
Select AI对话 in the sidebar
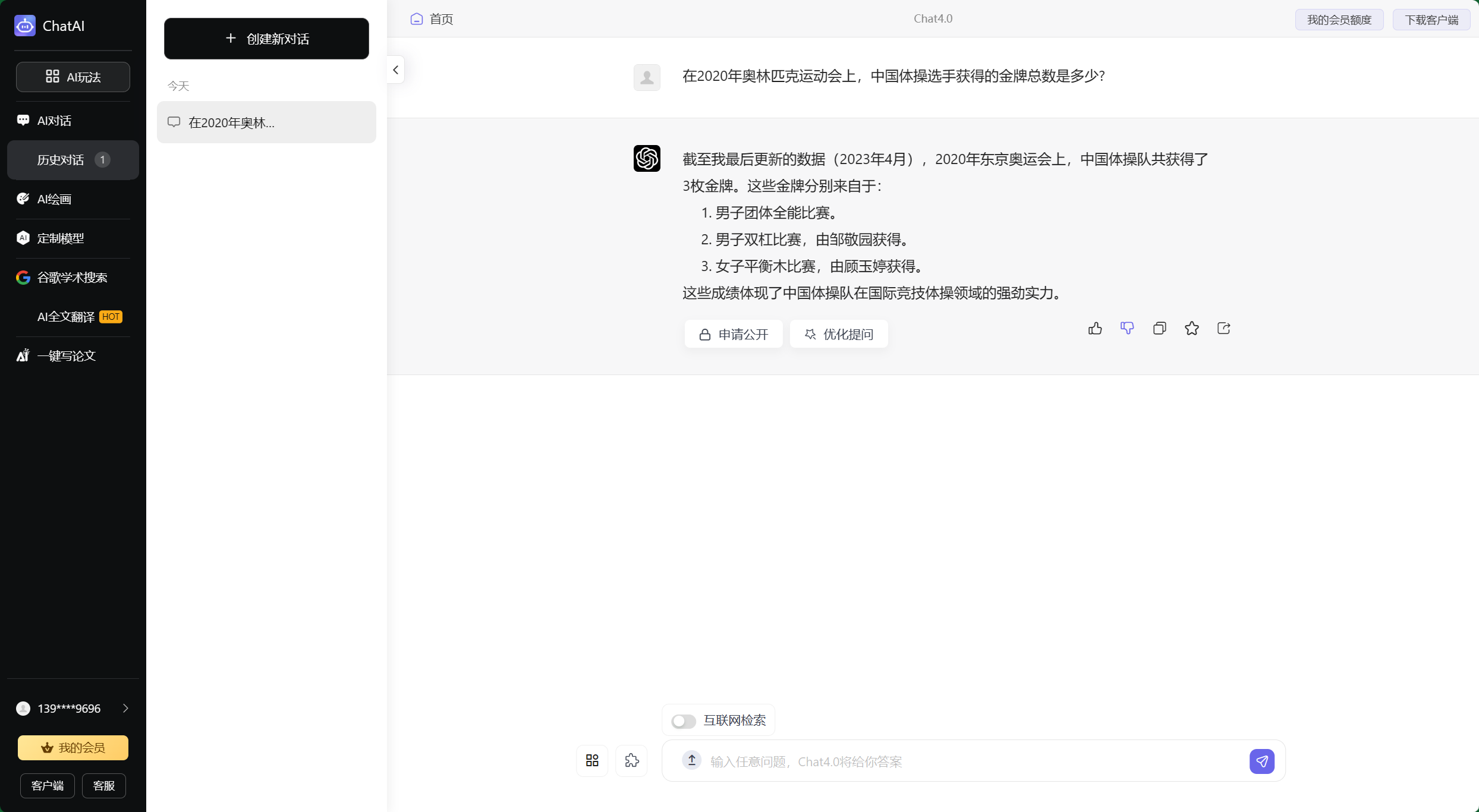tap(52, 120)
